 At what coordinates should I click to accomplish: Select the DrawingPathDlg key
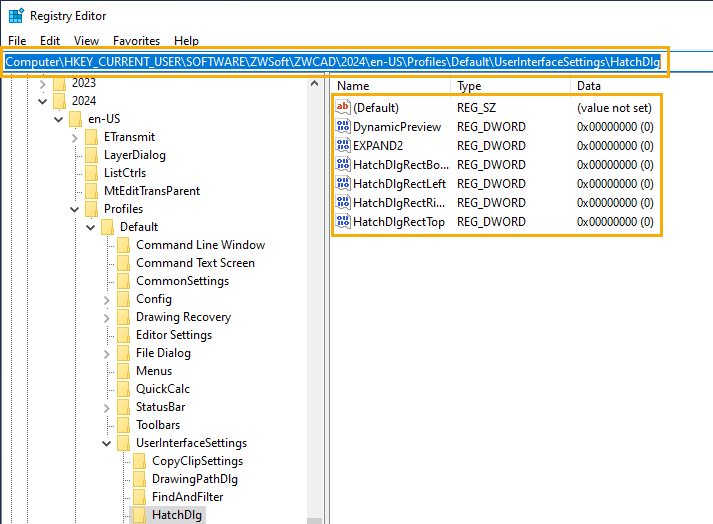(x=195, y=479)
